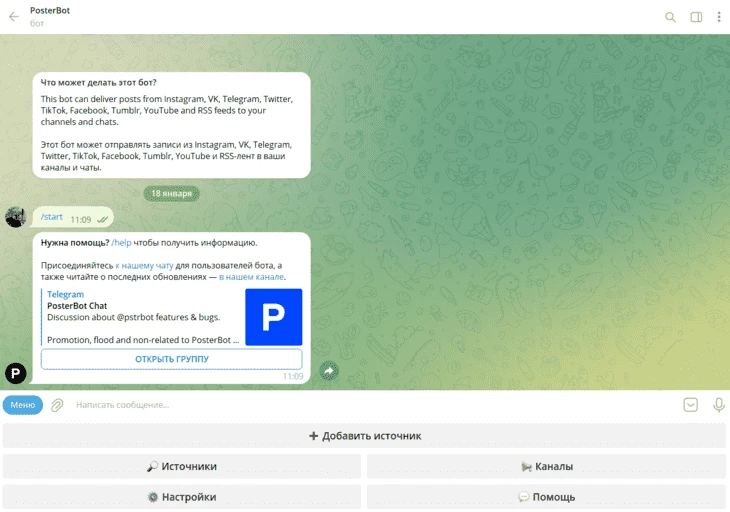Image resolution: width=730 pixels, height=512 pixels.
Task: Toggle the bot keyboard icon
Action: (x=690, y=405)
